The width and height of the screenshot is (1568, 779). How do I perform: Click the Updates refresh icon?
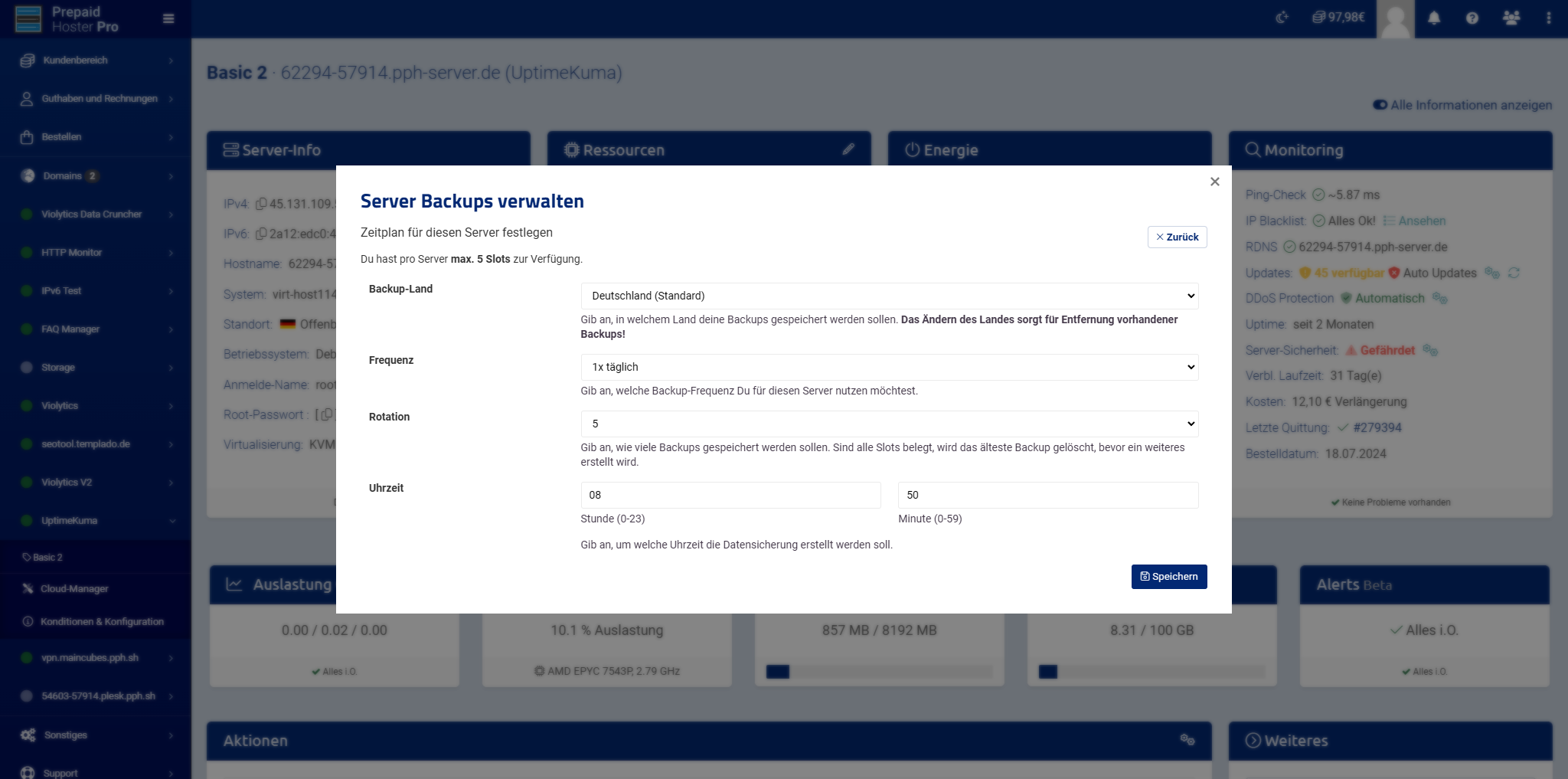click(x=1514, y=273)
